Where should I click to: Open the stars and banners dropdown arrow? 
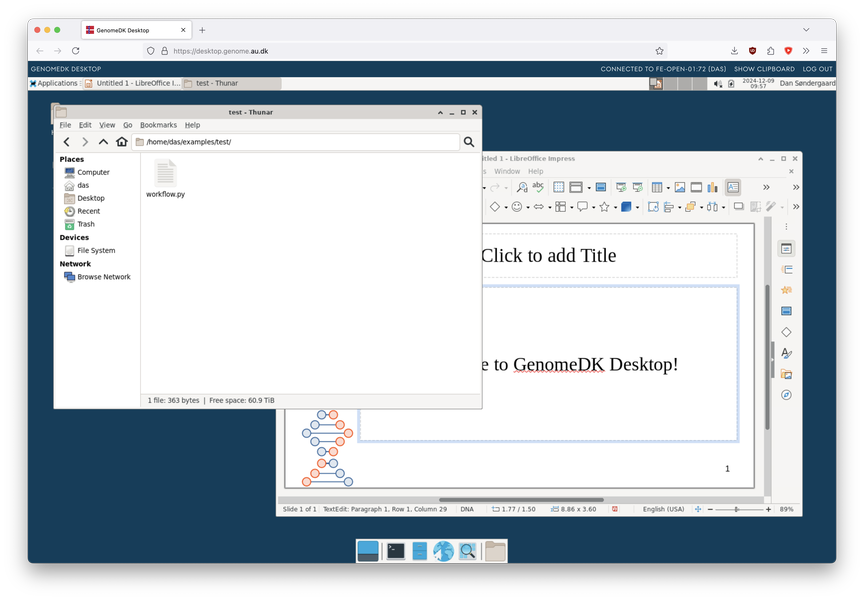coord(615,208)
